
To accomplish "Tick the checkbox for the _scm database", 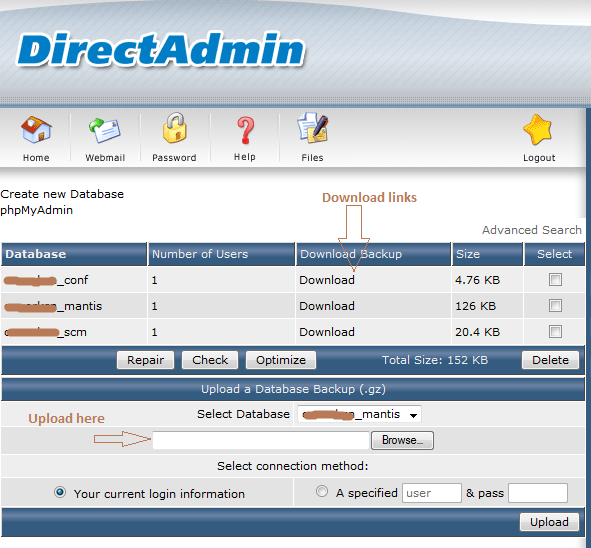I will [x=555, y=332].
